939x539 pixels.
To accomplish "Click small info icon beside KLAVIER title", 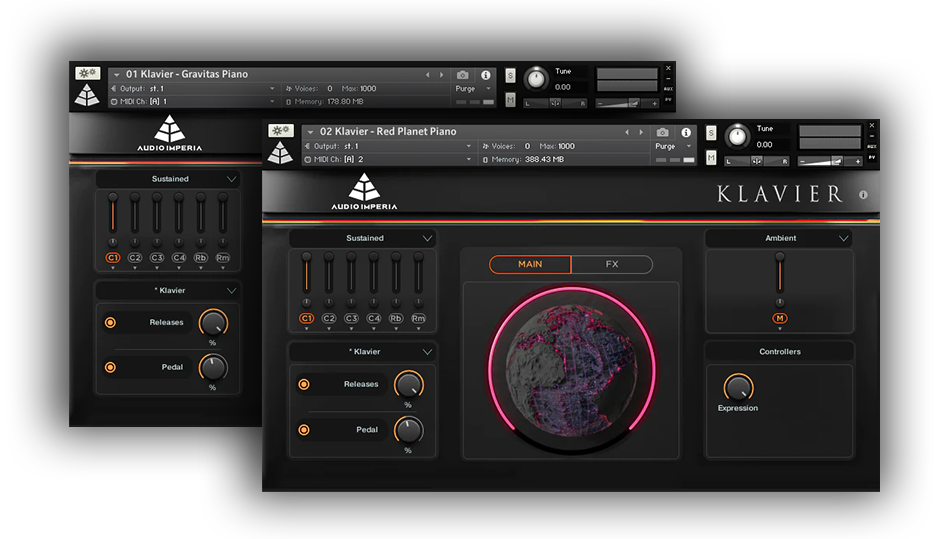I will (863, 195).
